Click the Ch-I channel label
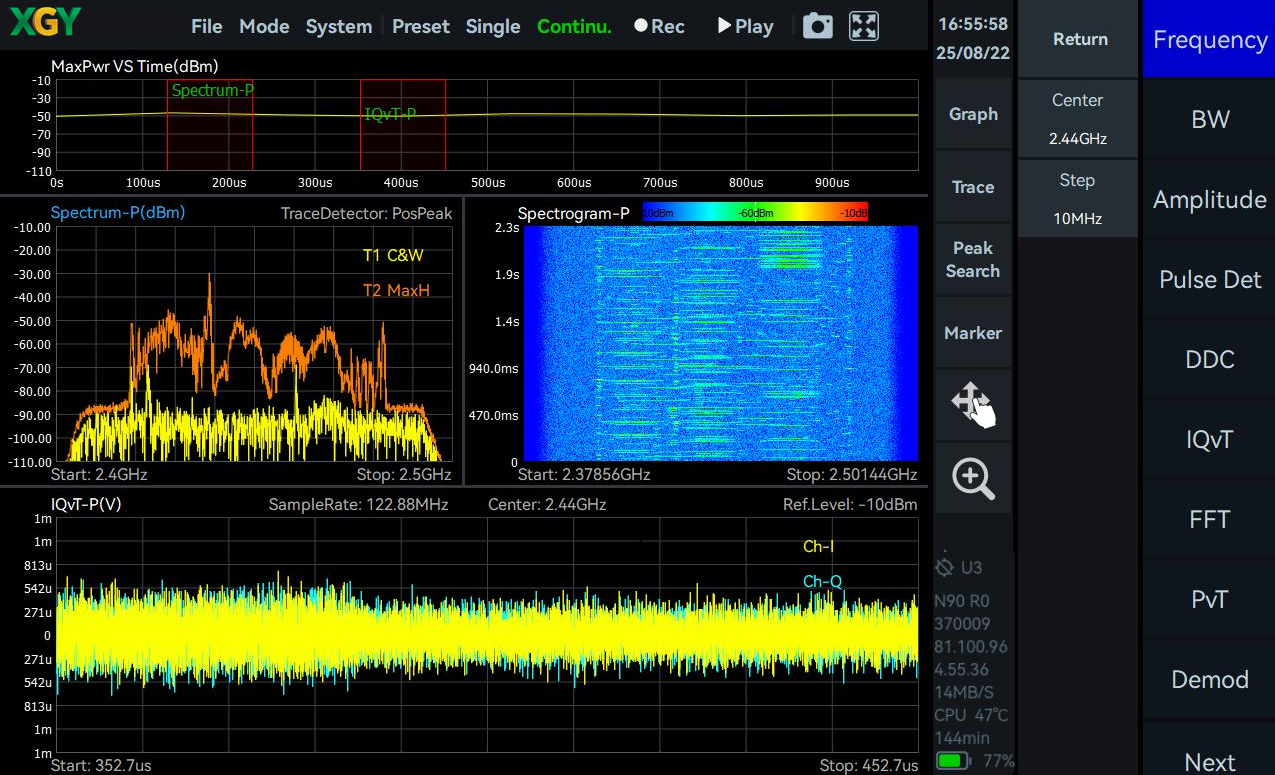Viewport: 1275px width, 775px height. (x=818, y=546)
